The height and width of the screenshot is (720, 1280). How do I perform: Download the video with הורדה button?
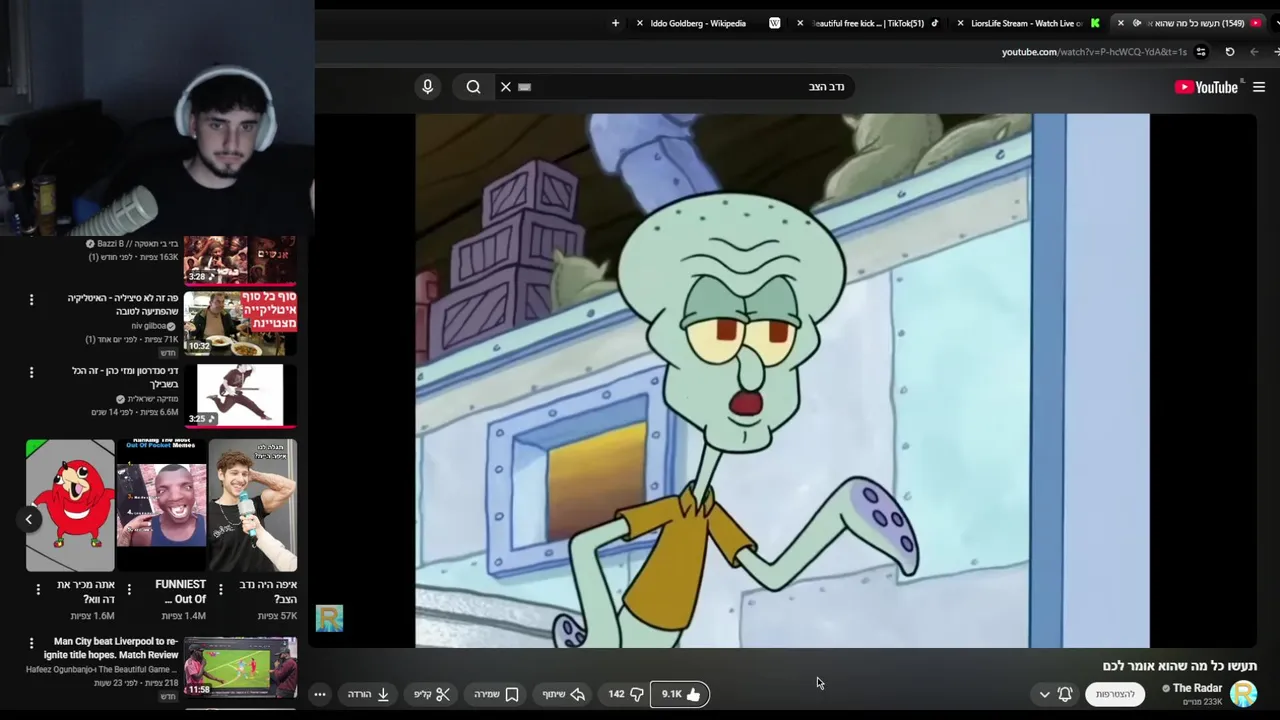click(369, 694)
